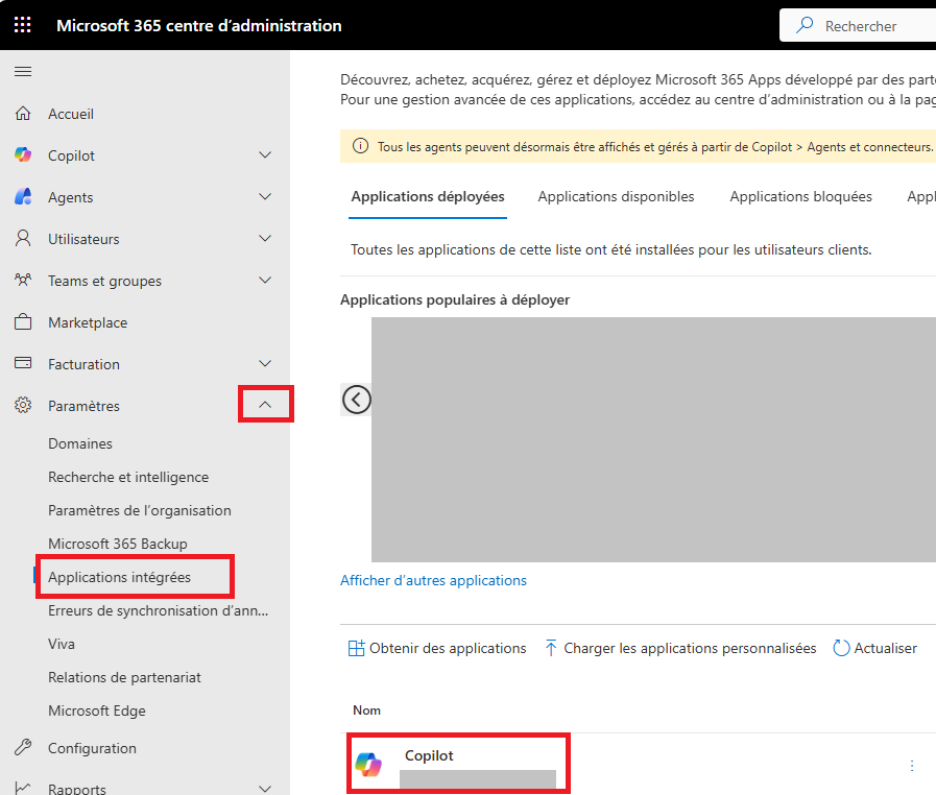Image resolution: width=936 pixels, height=795 pixels.
Task: Click Afficher d'autres applications link
Action: pyautogui.click(x=433, y=580)
